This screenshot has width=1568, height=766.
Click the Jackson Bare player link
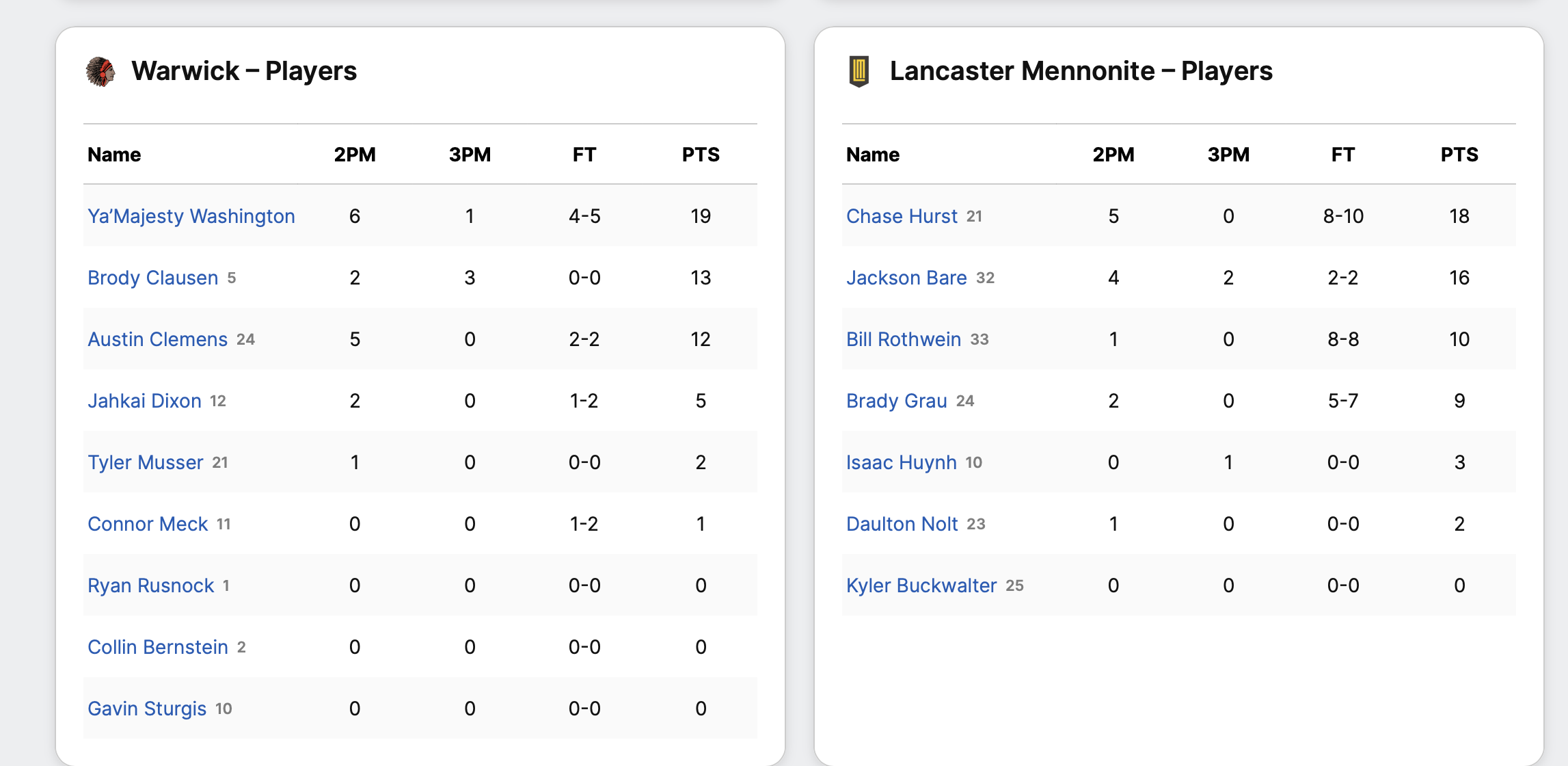pyautogui.click(x=906, y=278)
